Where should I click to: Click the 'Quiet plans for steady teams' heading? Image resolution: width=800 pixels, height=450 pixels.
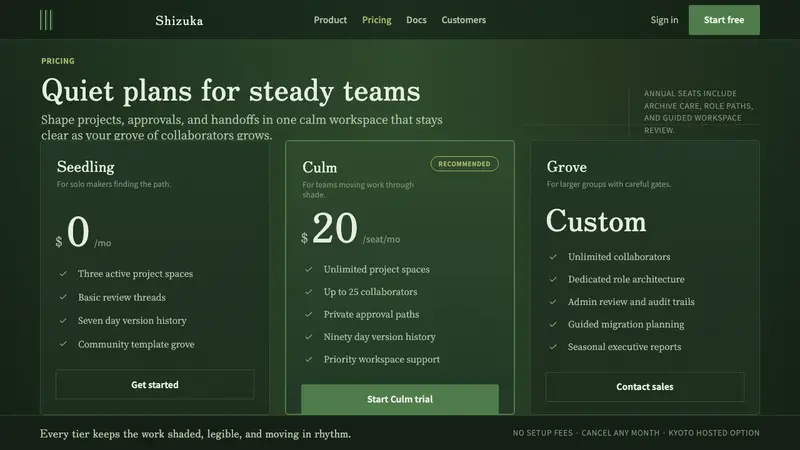pos(231,91)
